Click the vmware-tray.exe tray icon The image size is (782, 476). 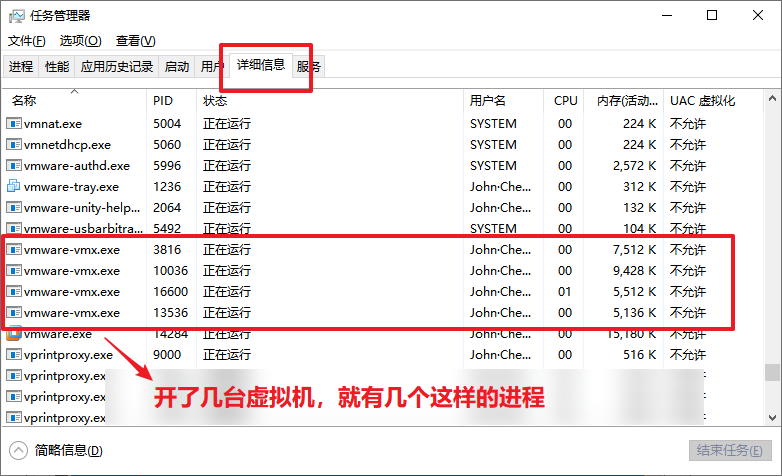(14, 186)
